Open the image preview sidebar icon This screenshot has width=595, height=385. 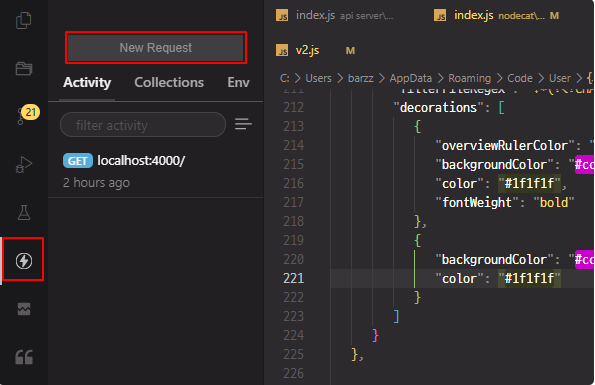tap(24, 309)
